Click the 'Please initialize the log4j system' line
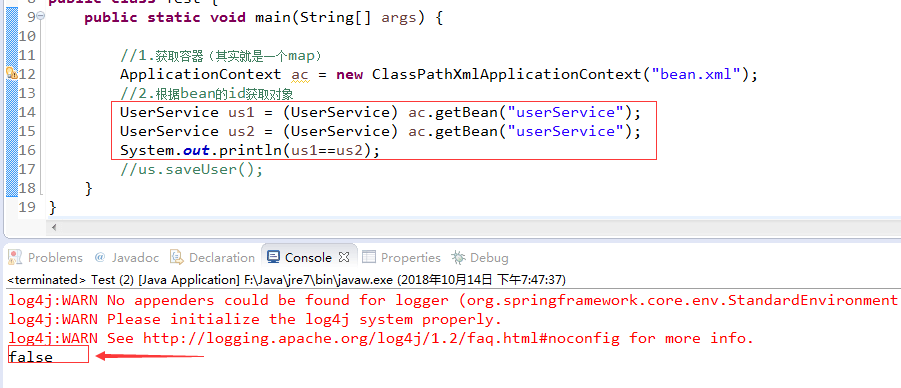901x388 pixels. click(255, 319)
